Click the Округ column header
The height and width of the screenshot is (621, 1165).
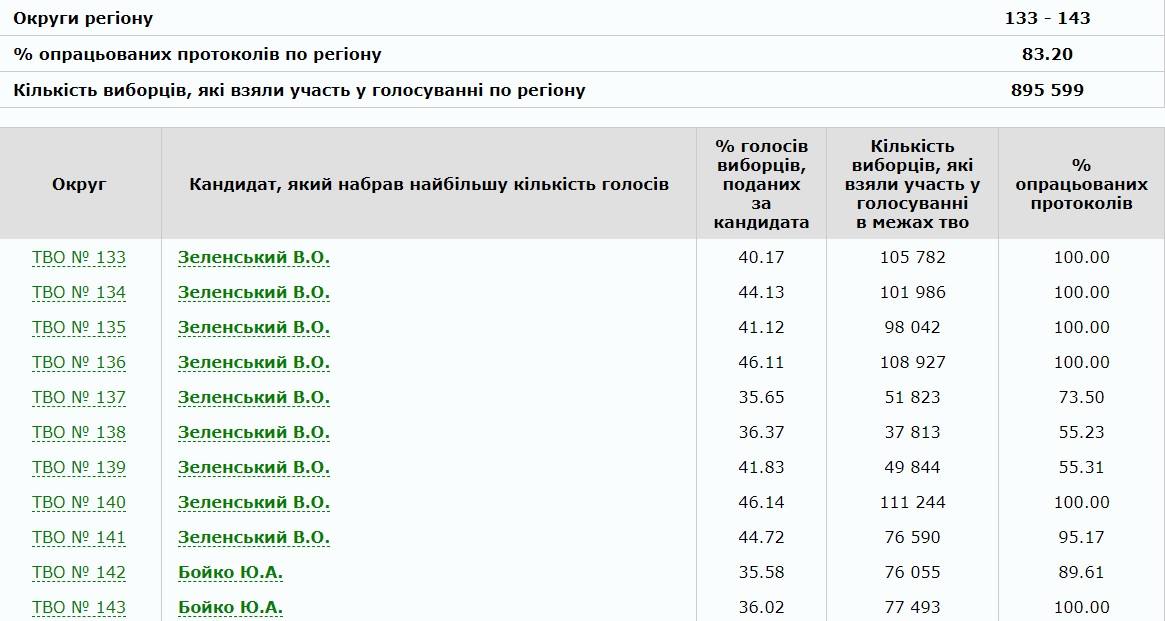point(79,184)
